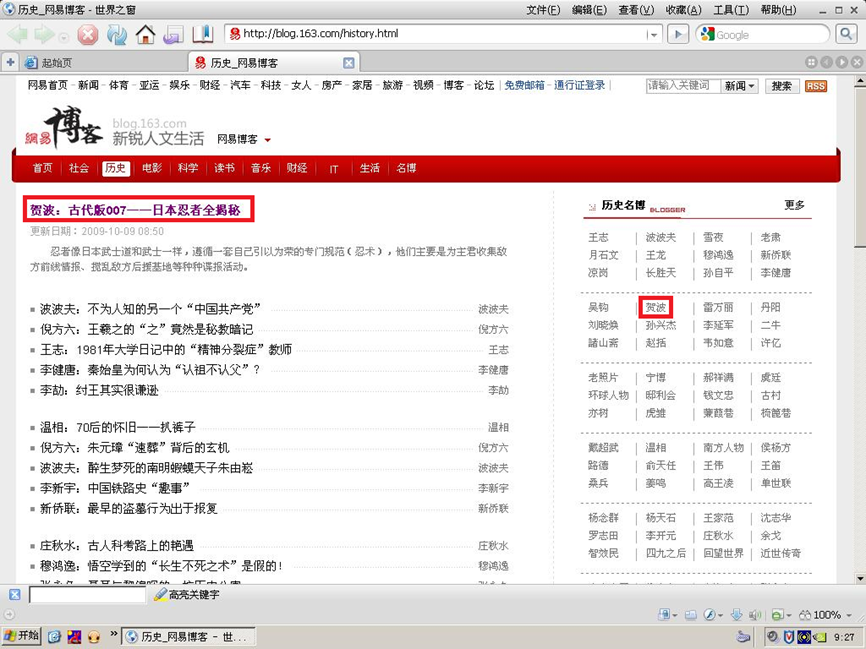866x649 pixels.
Task: Click the next tab arrow icon
Action: click(x=842, y=62)
